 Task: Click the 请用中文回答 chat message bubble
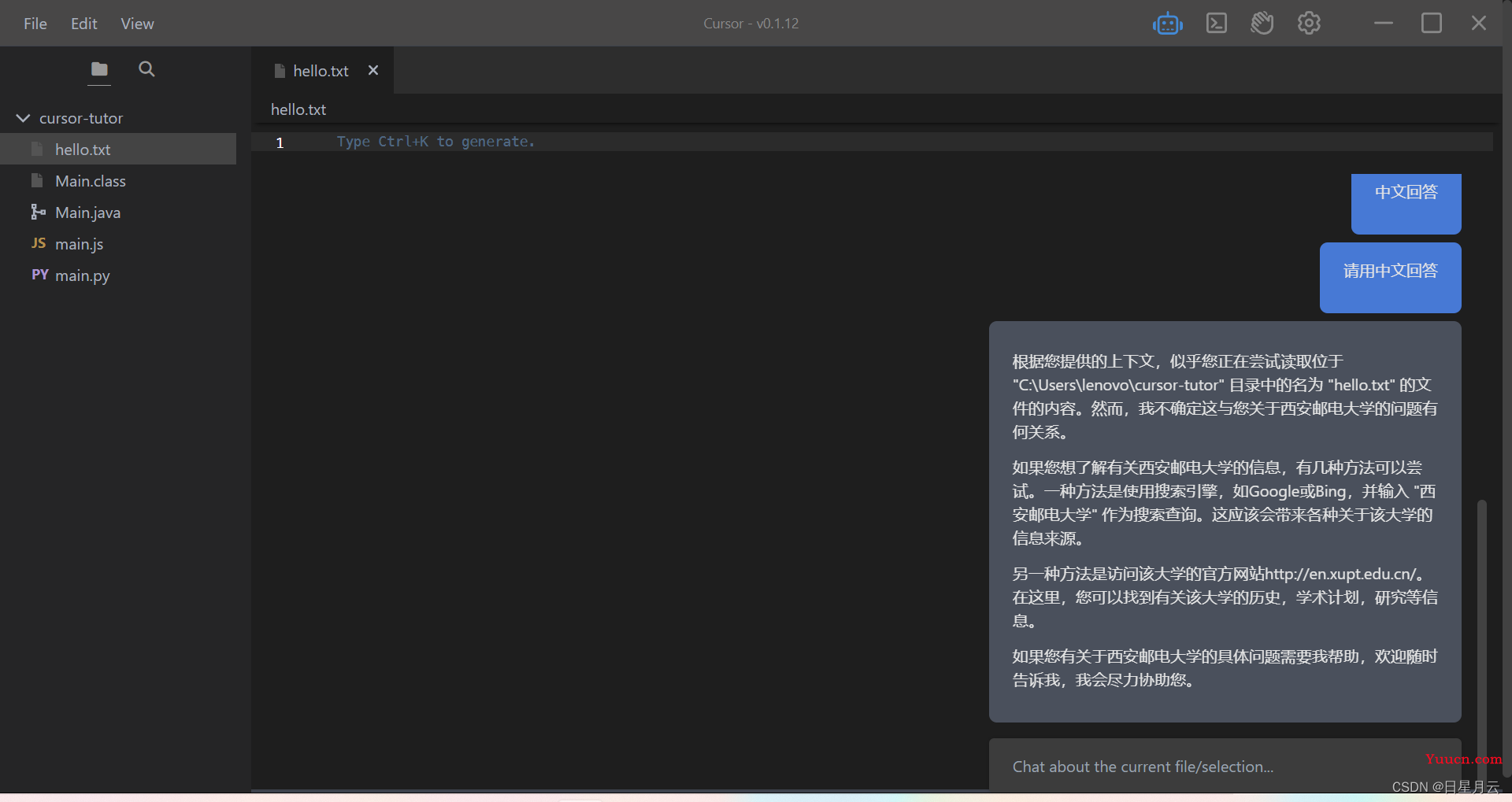click(1390, 278)
